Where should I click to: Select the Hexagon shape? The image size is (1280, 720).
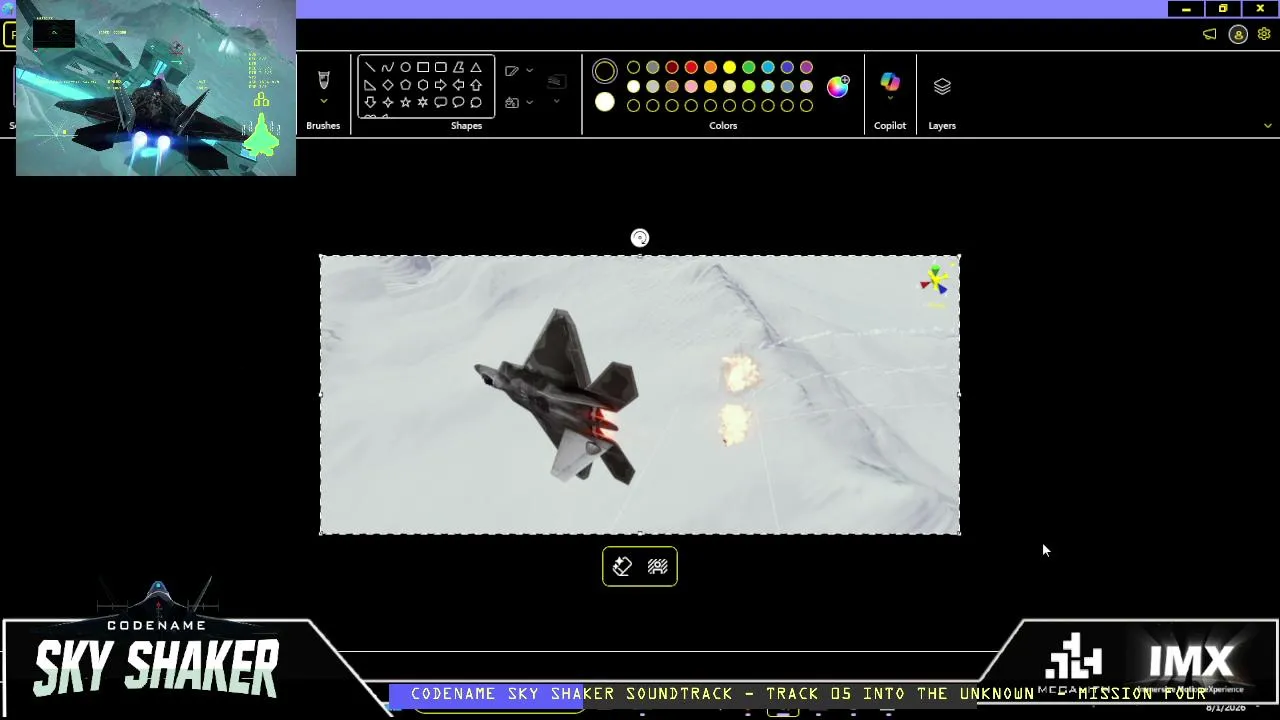pos(423,85)
